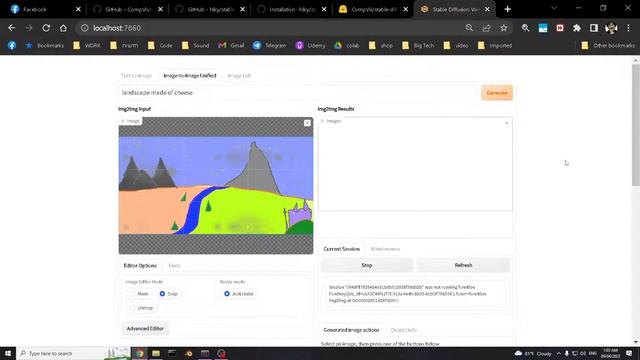
Task: Switch to the Text-to-Image tab
Action: tap(136, 76)
